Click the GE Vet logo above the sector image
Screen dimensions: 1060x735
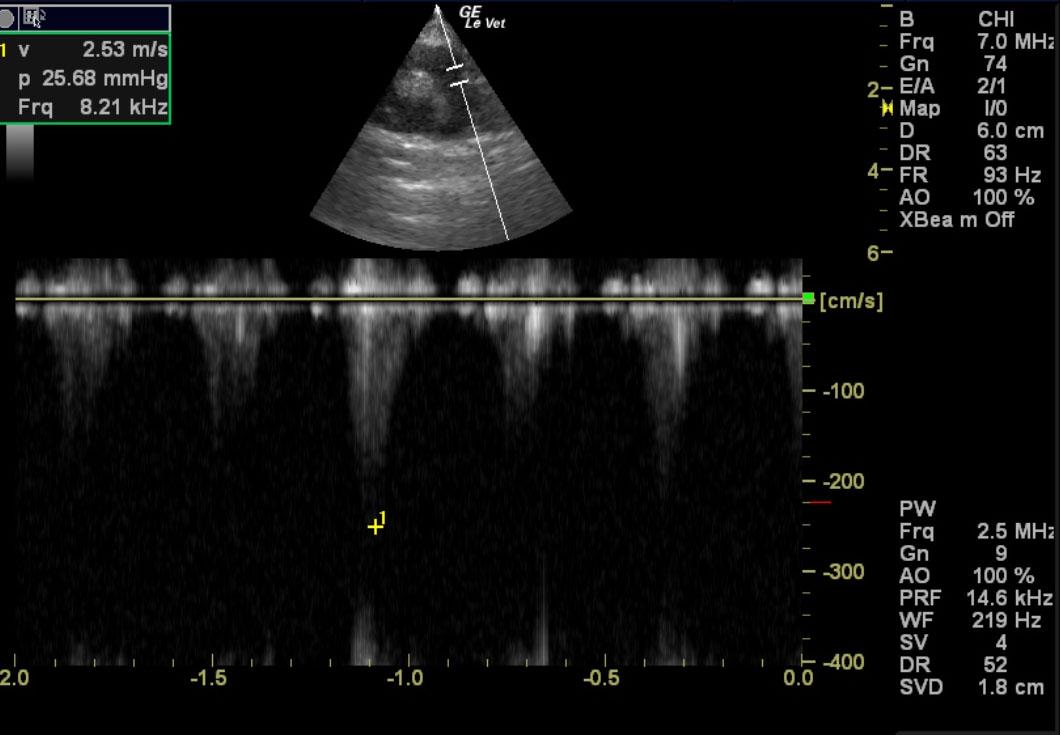[482, 17]
